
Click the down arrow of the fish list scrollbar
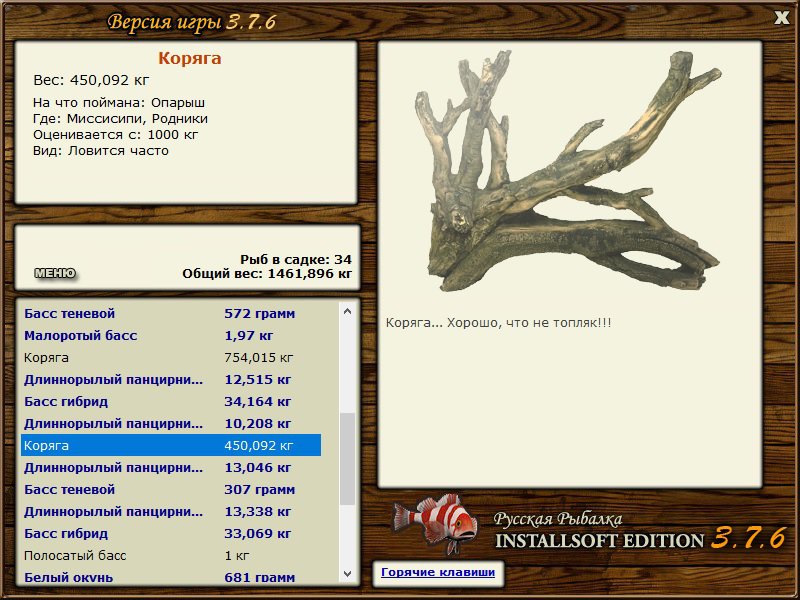click(347, 573)
